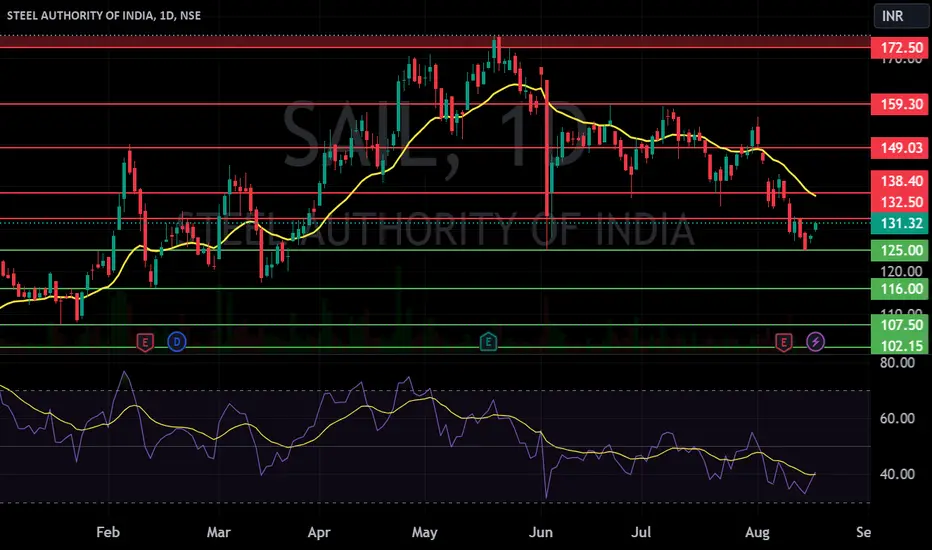The height and width of the screenshot is (550, 932).
Task: Click the purple lightning bolt event marker
Action: (816, 342)
